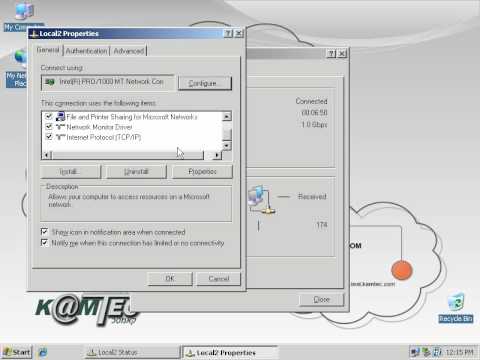The height and width of the screenshot is (360, 480).
Task: Click the items list scroll down arrow
Action: (227, 146)
